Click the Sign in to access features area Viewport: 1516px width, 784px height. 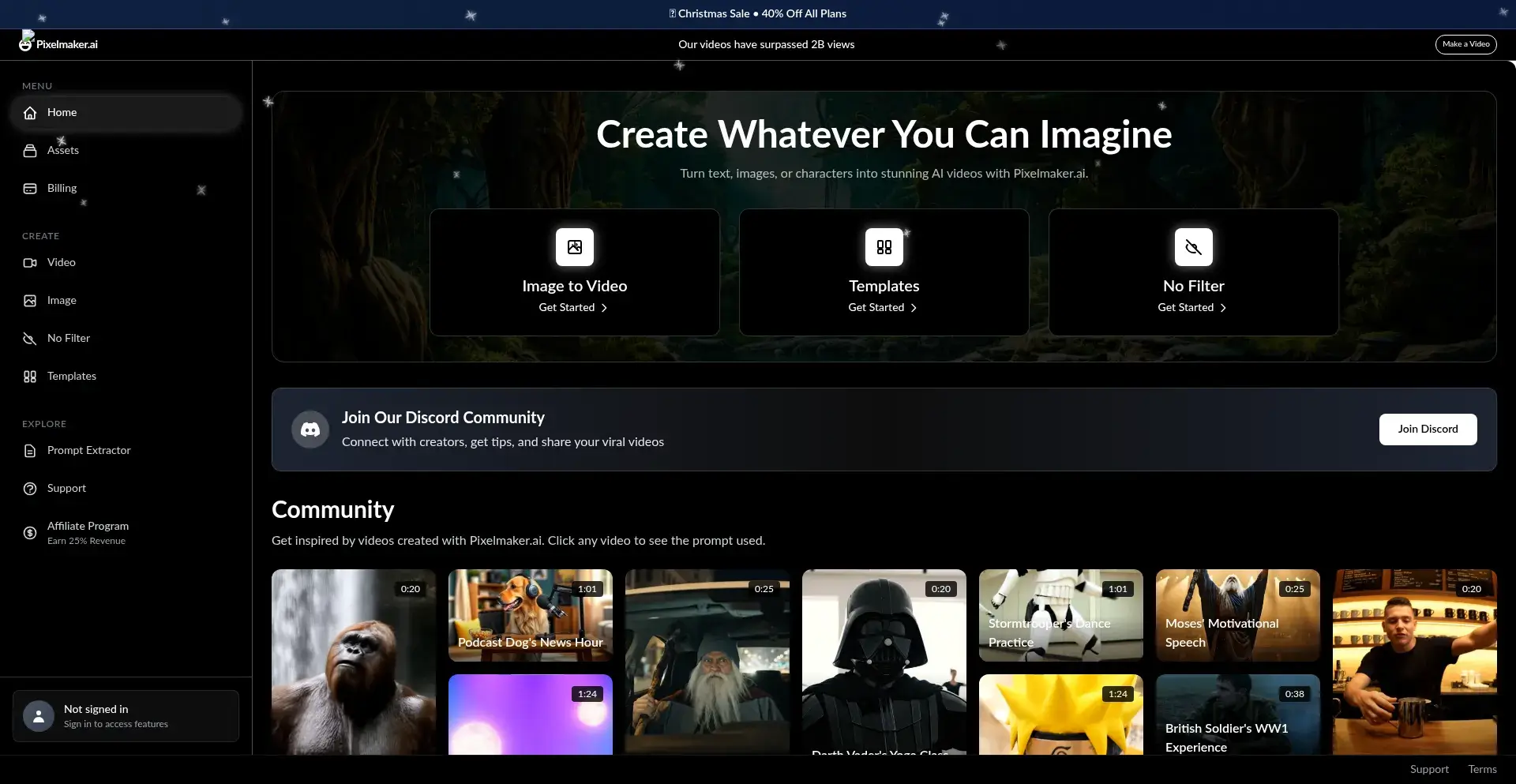coord(114,723)
